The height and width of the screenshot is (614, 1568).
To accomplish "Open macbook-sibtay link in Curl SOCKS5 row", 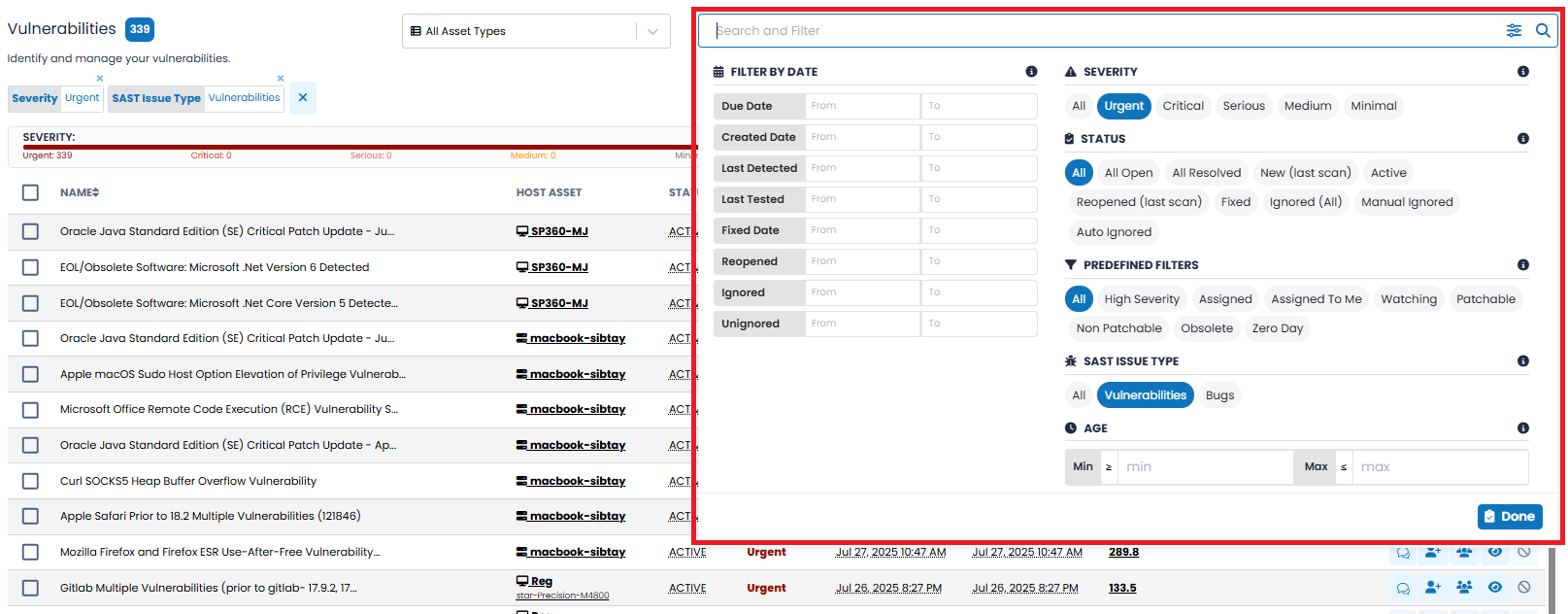I will pyautogui.click(x=571, y=481).
